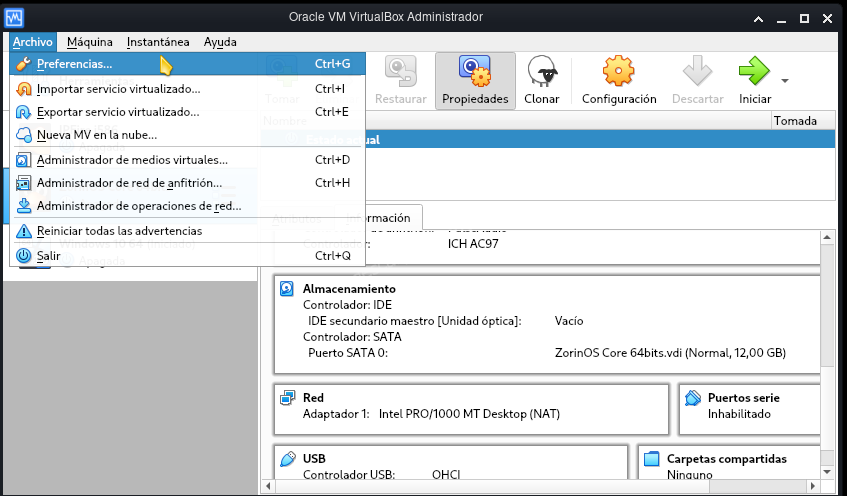
Task: Click the USB plug icon
Action: (x=287, y=459)
